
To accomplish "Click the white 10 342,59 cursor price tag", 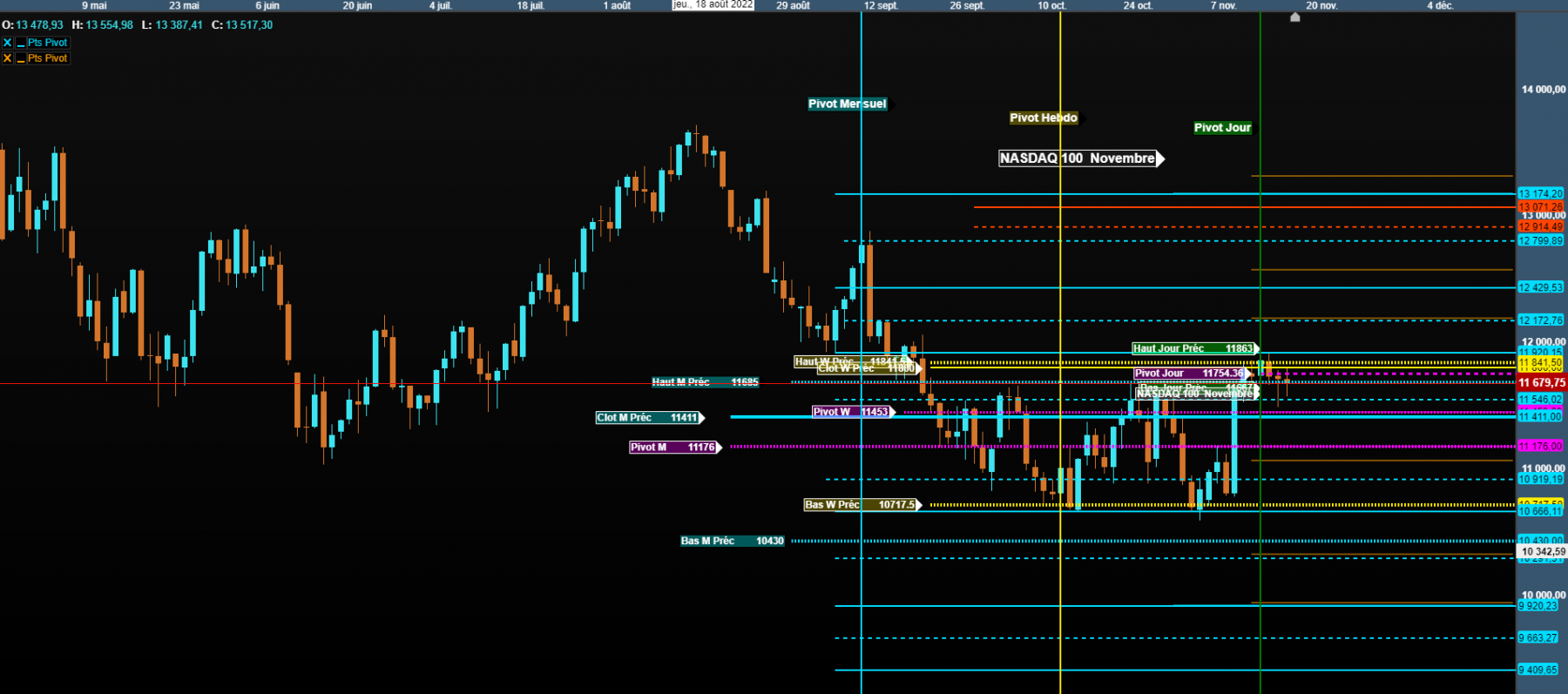I will [x=1542, y=552].
